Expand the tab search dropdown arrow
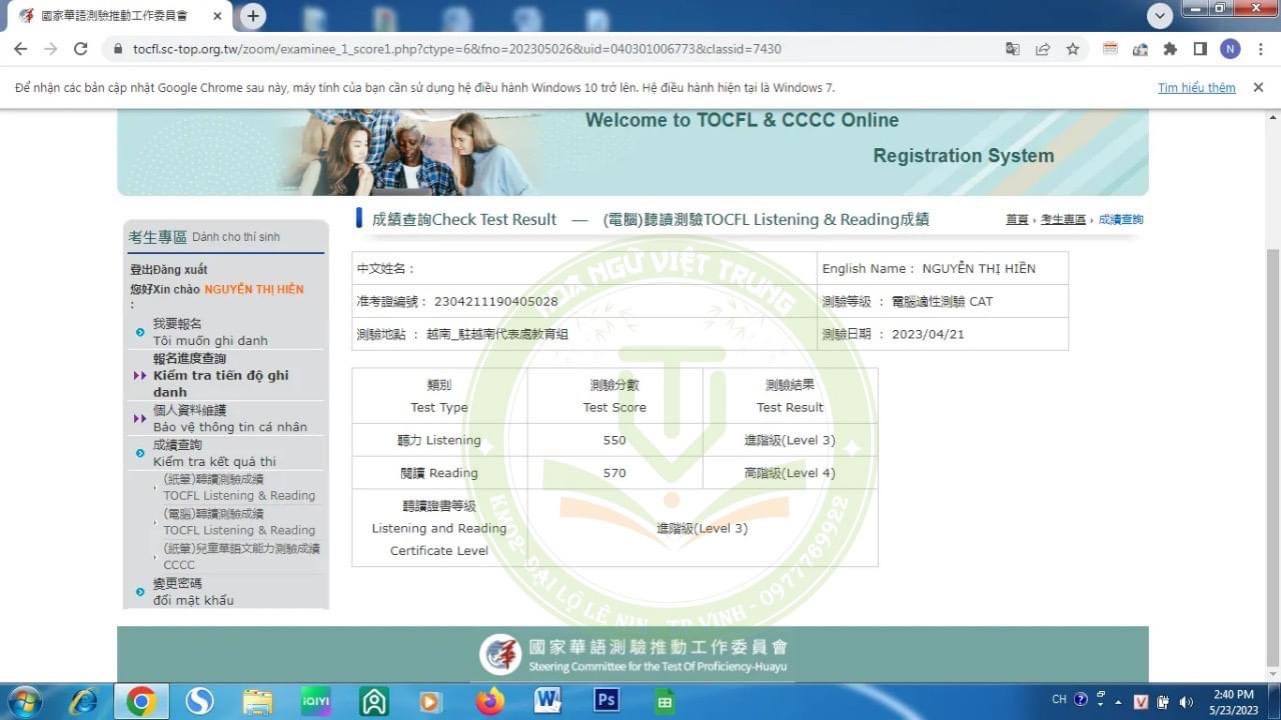Image resolution: width=1281 pixels, height=720 pixels. tap(1160, 16)
